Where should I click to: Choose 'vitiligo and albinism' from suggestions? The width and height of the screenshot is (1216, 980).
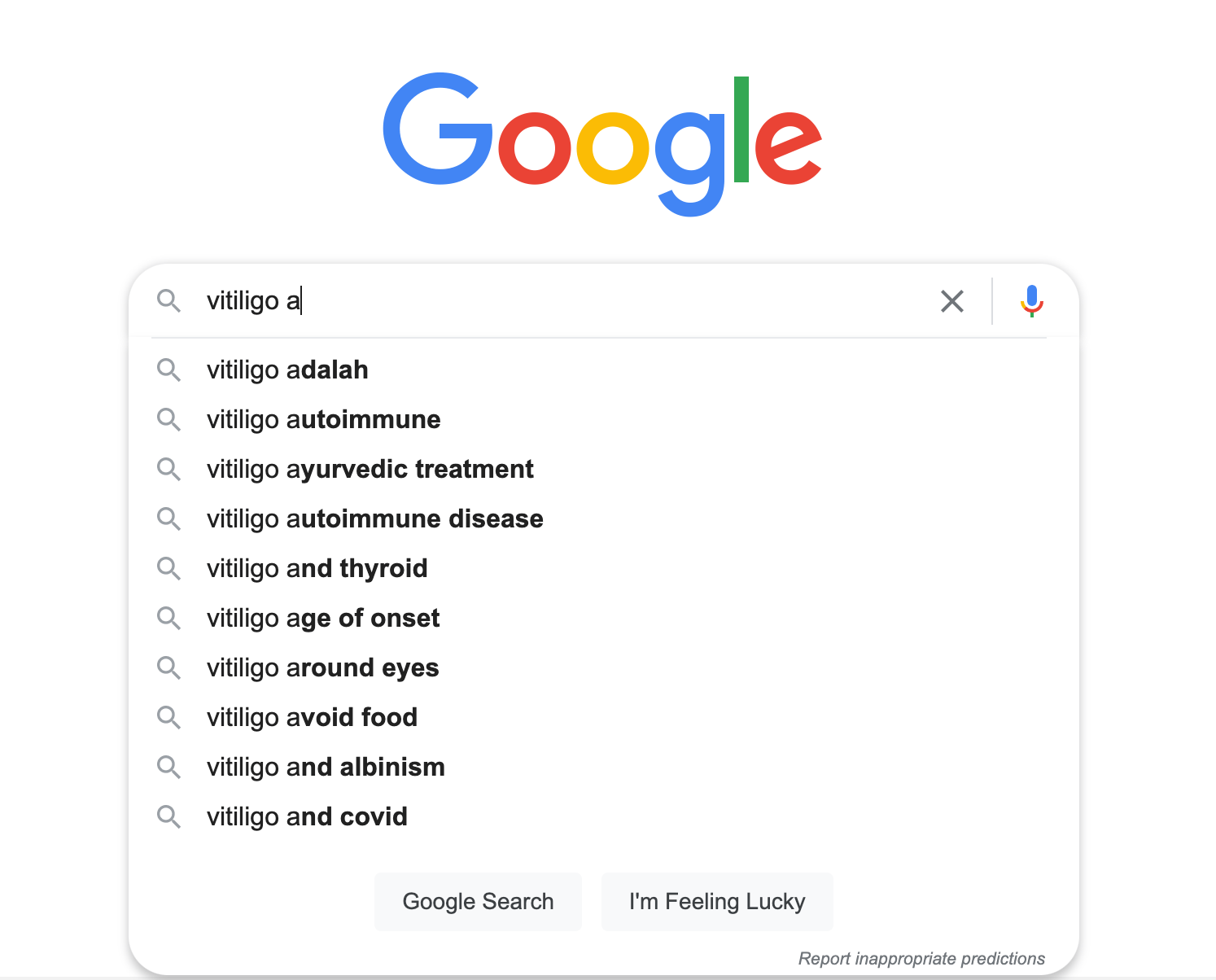(326, 768)
